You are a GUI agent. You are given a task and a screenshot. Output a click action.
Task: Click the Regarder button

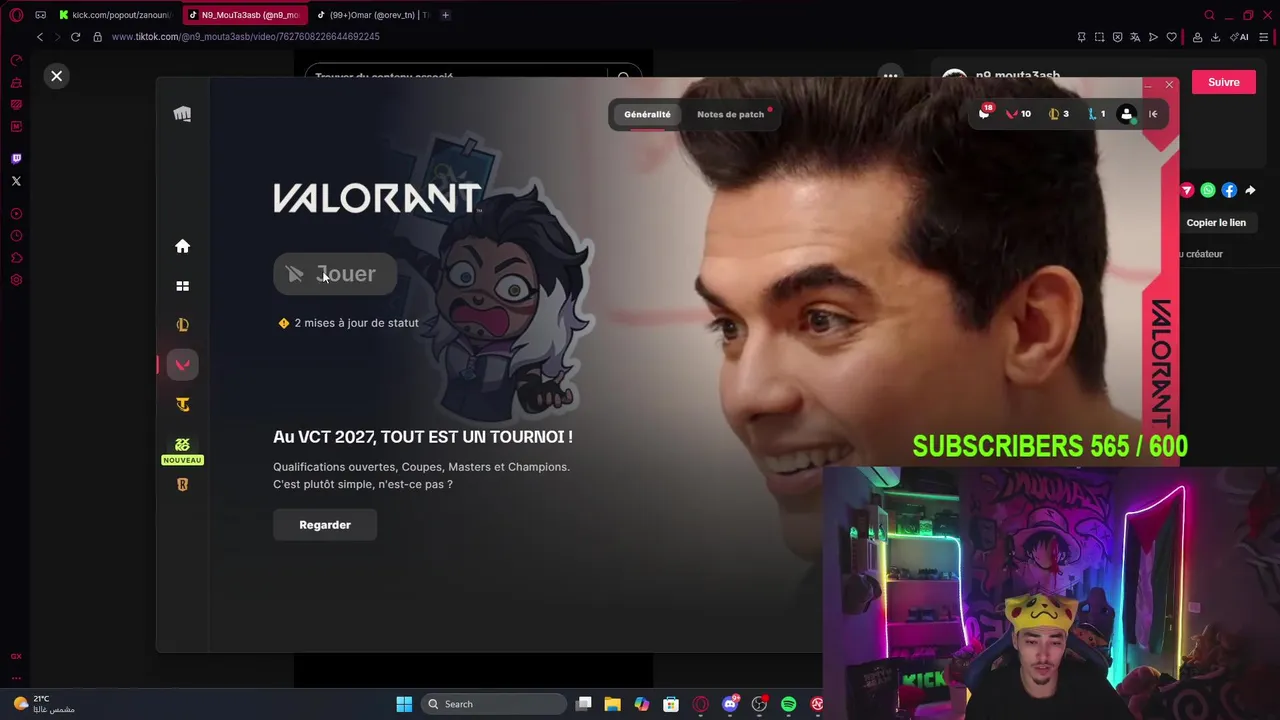coord(325,525)
